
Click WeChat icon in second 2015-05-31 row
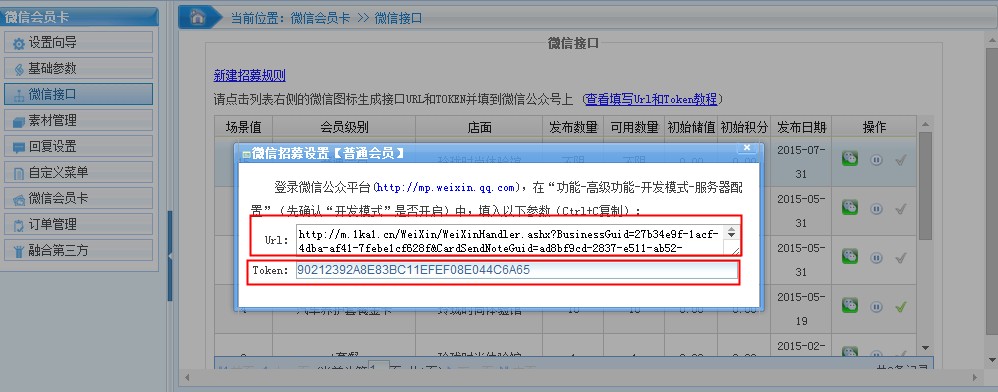850,256
